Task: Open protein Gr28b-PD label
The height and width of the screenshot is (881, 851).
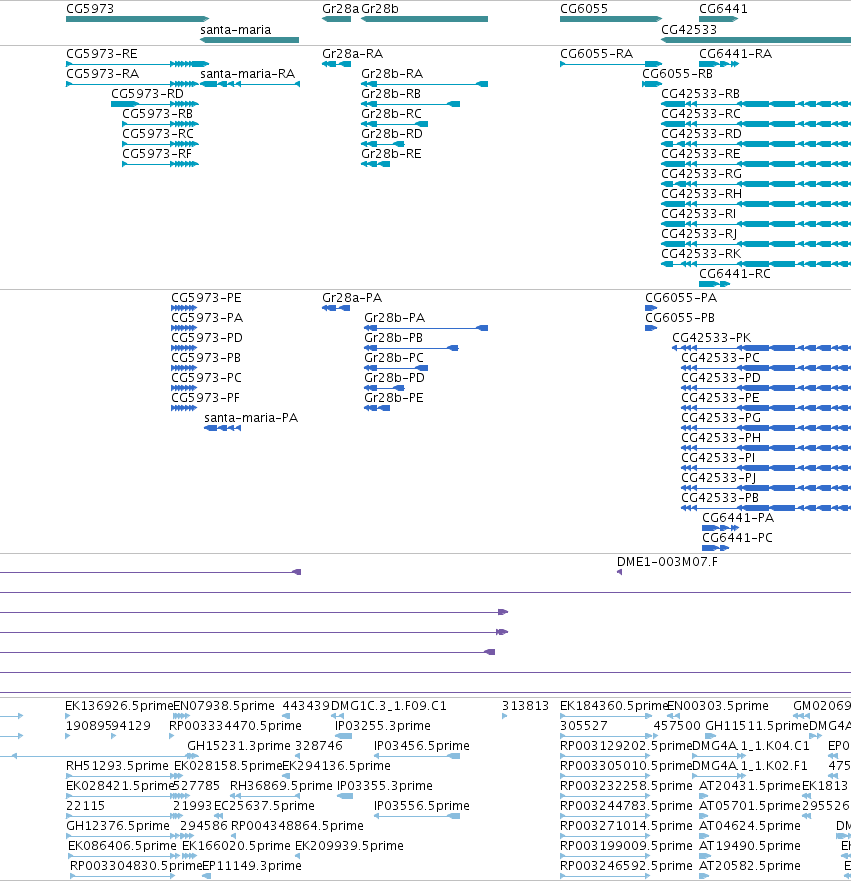Action: tap(394, 378)
